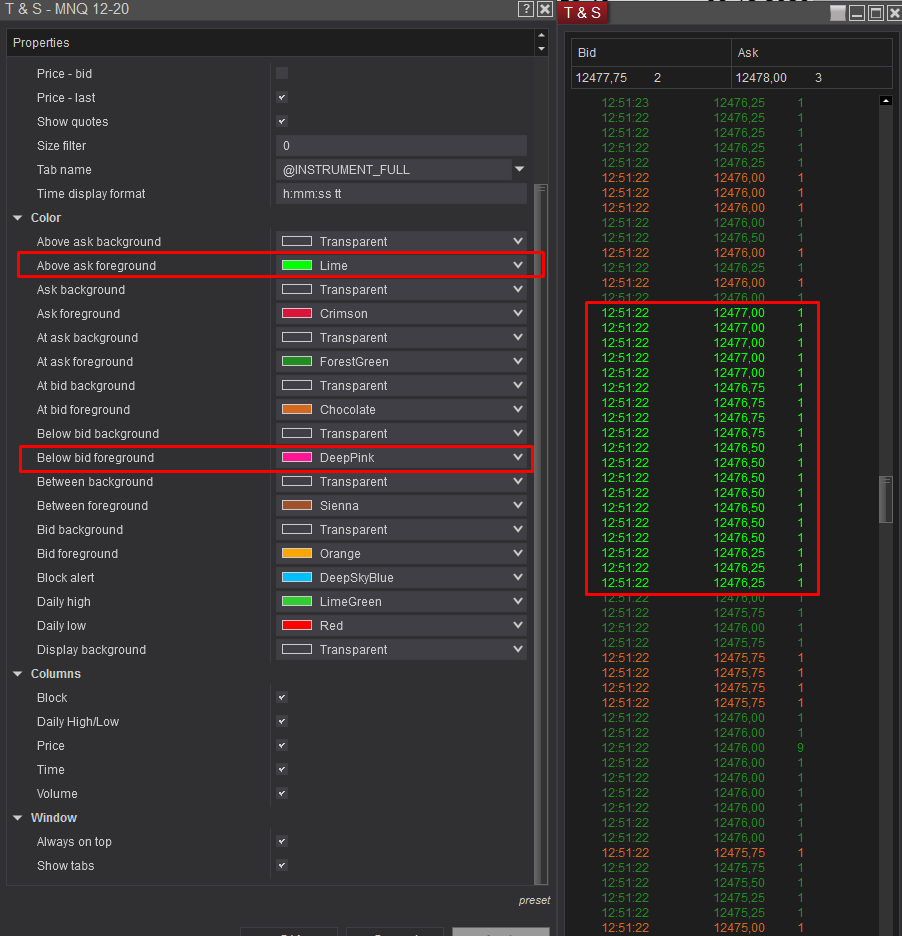Click the Ask column header
The image size is (902, 936).
pyautogui.click(x=812, y=53)
